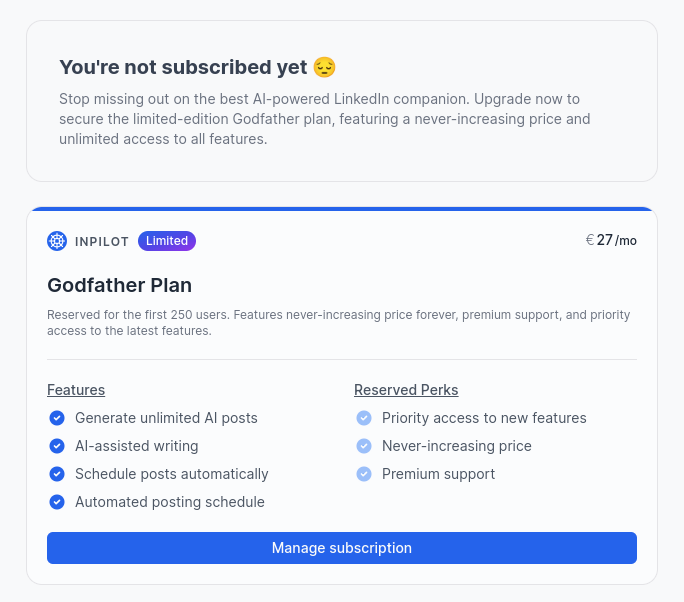
Task: Click the InPilot ship wheel logo icon
Action: coord(57,241)
